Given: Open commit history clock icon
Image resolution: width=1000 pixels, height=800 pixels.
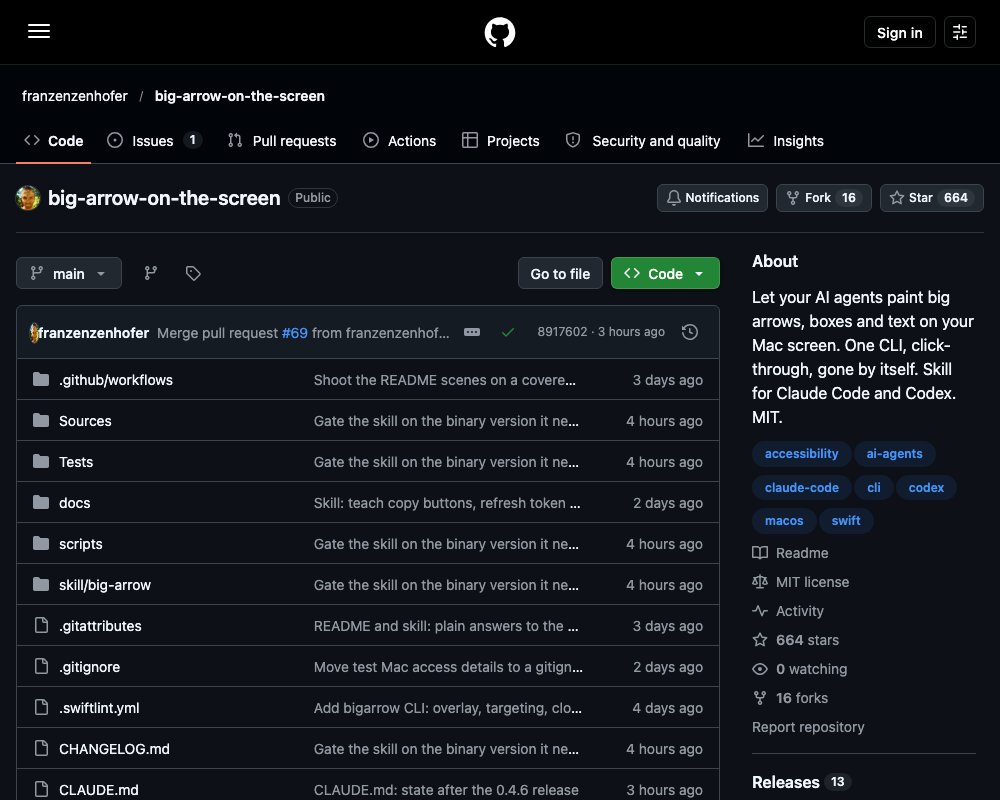Looking at the screenshot, I should (689, 332).
